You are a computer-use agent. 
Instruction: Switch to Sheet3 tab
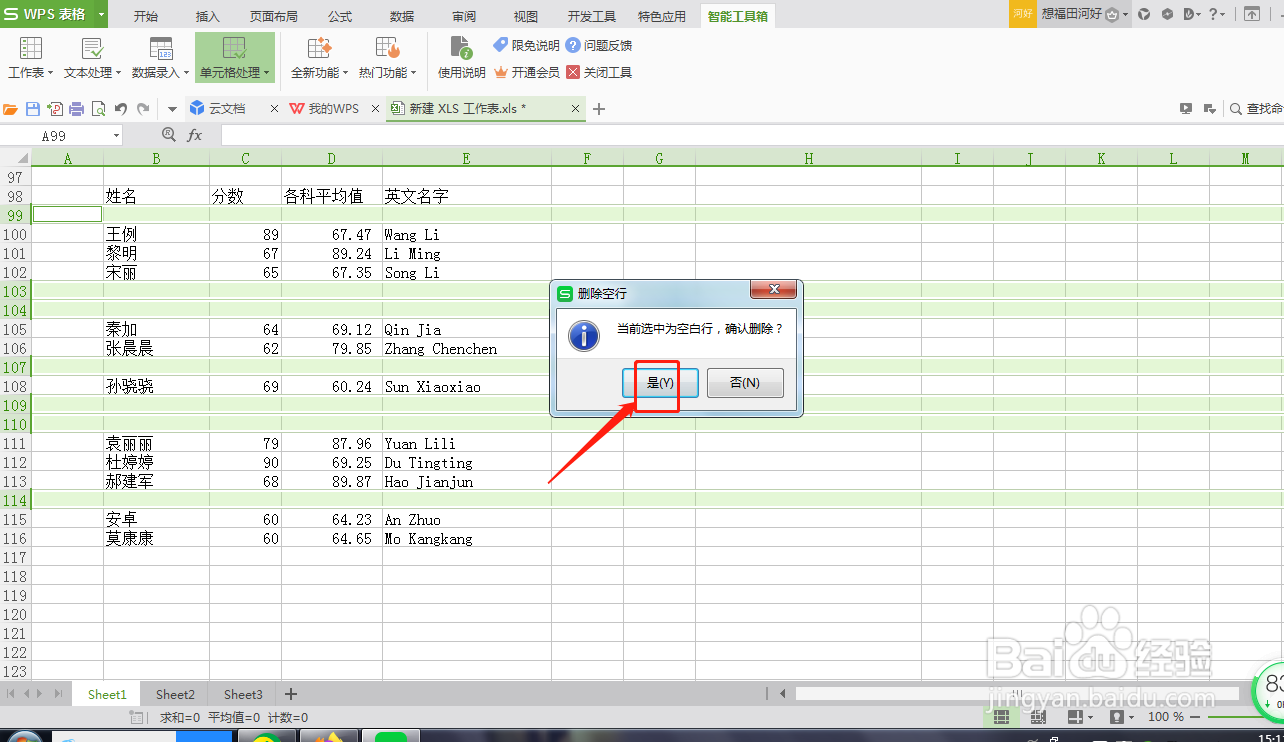point(243,694)
